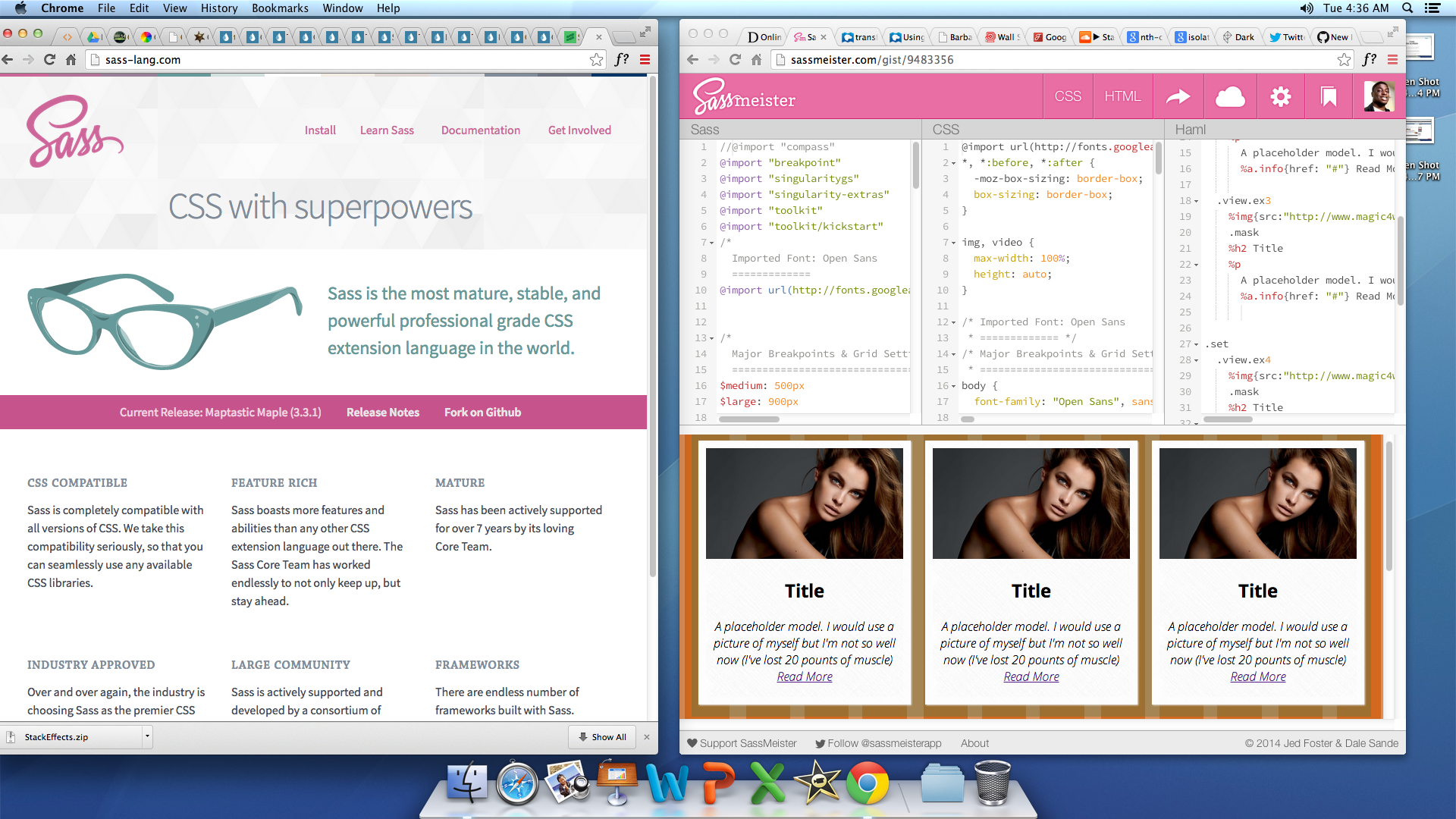The height and width of the screenshot is (819, 1456).
Task: Open Microsoft Word from the dock
Action: (x=667, y=783)
